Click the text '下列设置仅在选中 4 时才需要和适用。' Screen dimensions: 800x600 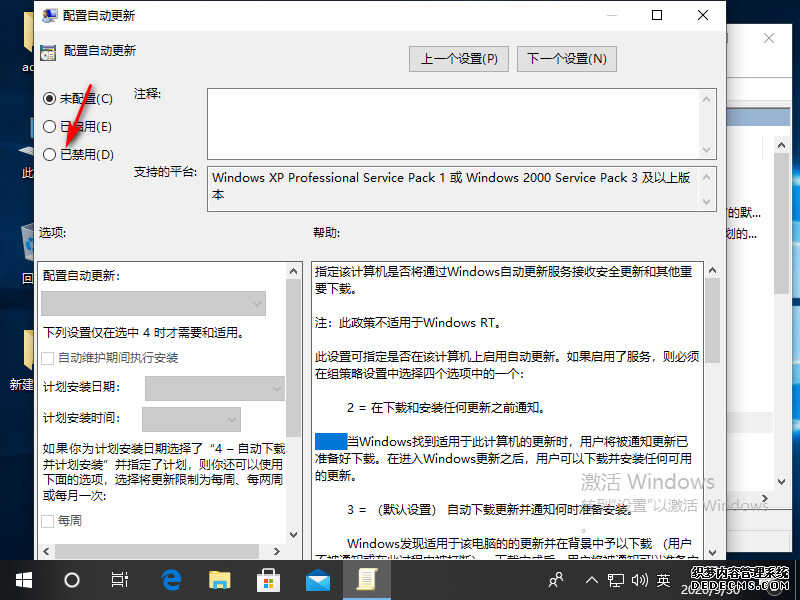tap(144, 333)
